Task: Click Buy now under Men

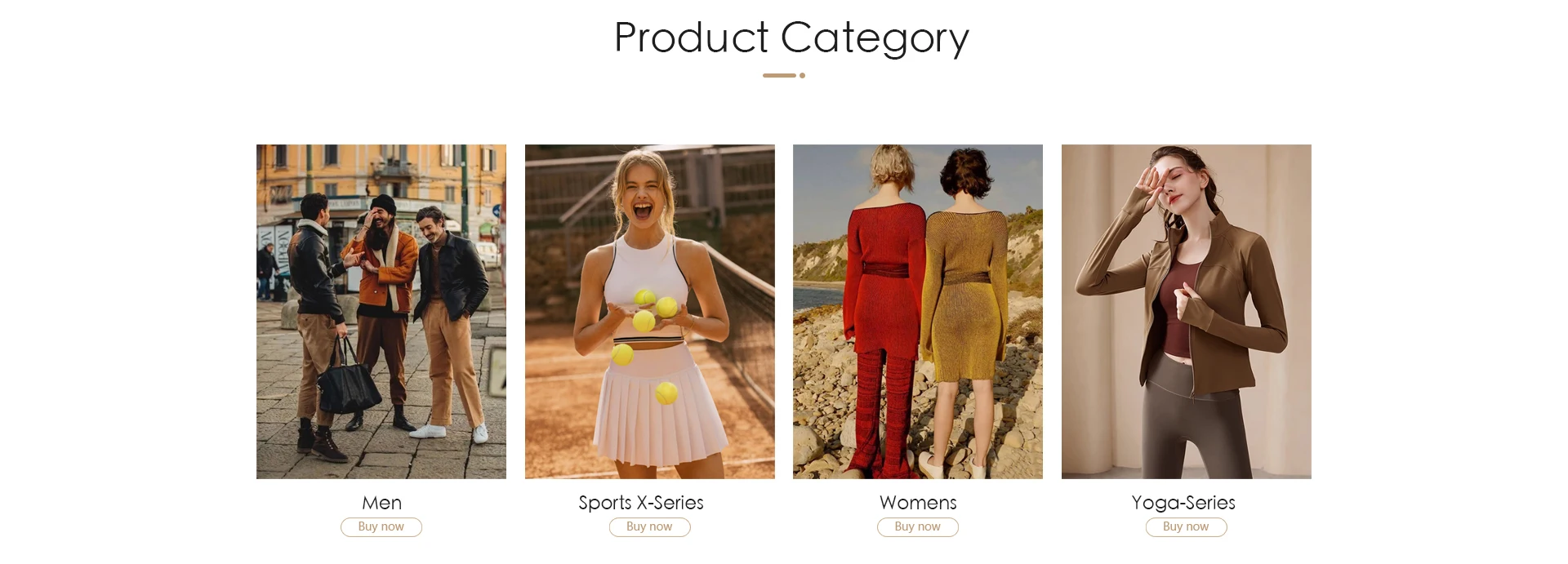Action: point(381,527)
